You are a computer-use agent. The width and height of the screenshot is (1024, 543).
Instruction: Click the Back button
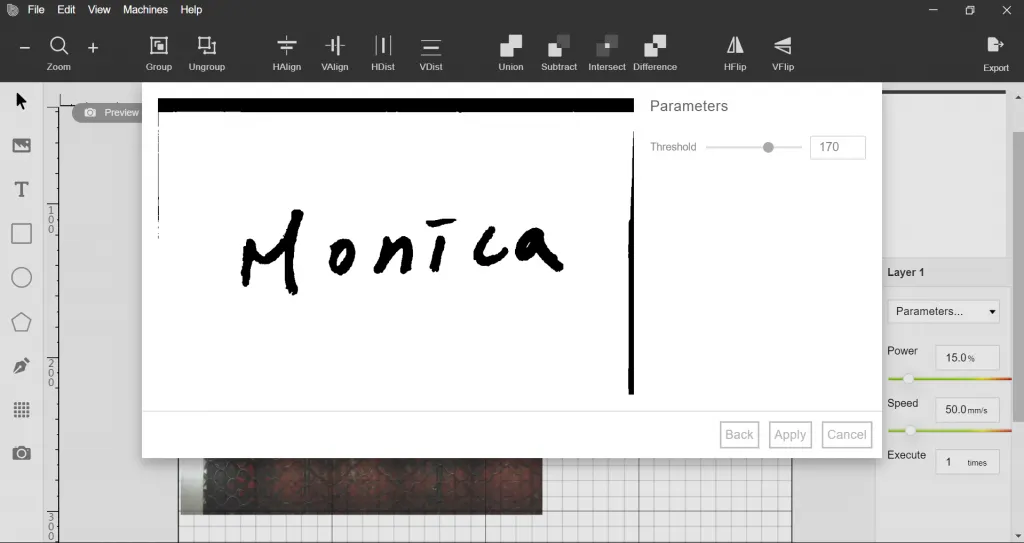tap(739, 435)
